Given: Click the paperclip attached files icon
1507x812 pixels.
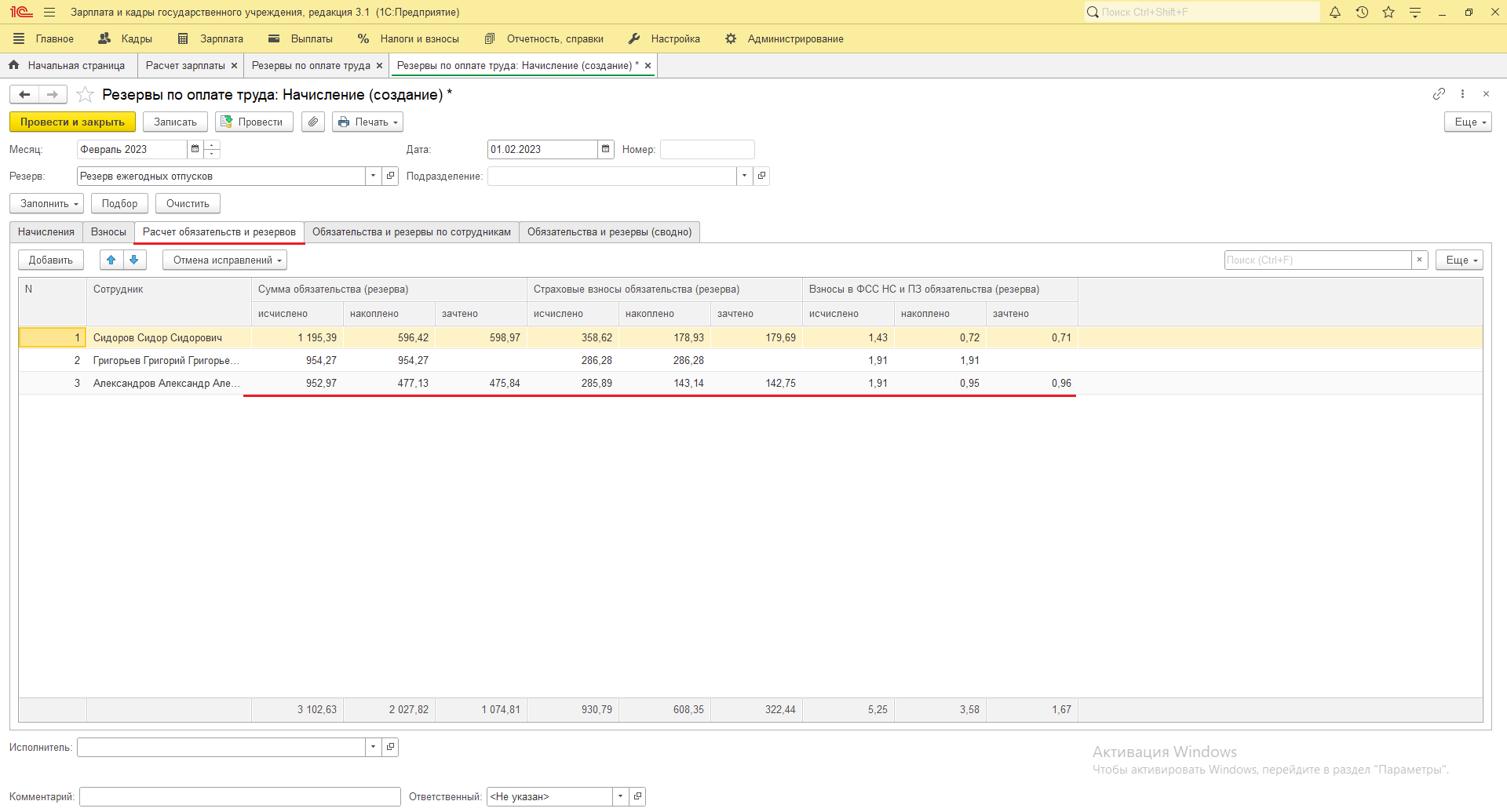Looking at the screenshot, I should point(313,122).
